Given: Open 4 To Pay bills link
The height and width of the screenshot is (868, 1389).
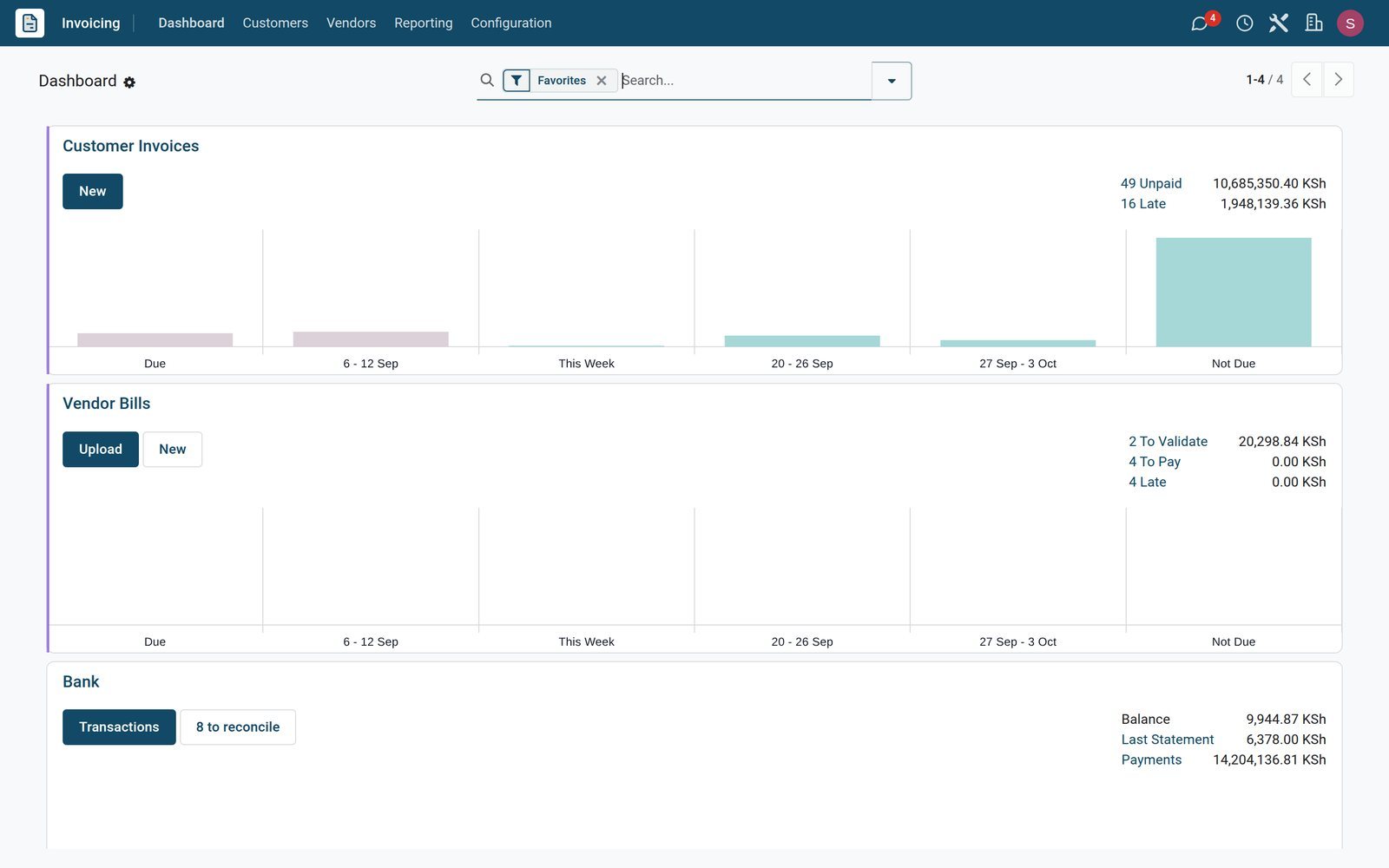Looking at the screenshot, I should (x=1155, y=462).
